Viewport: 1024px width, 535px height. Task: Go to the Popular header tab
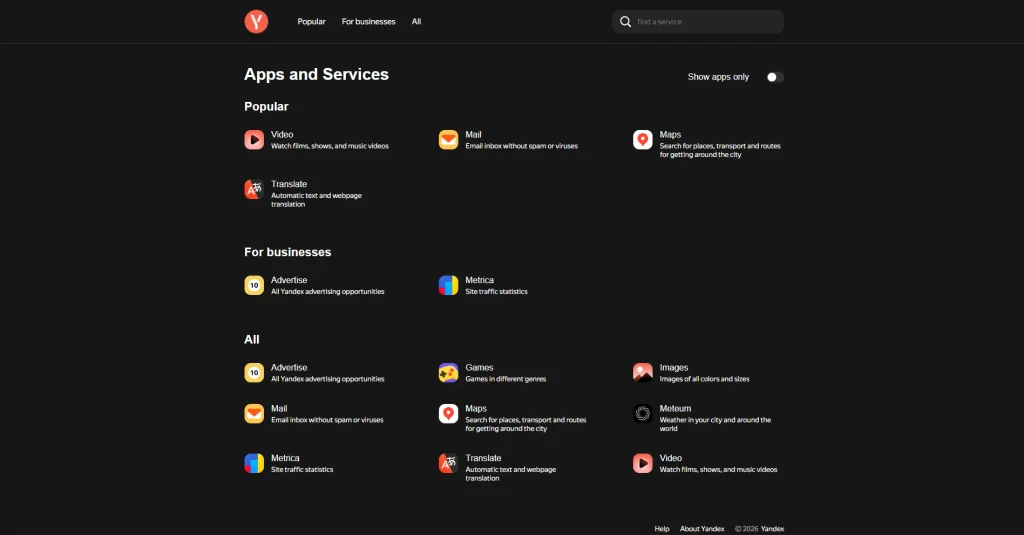(x=312, y=22)
